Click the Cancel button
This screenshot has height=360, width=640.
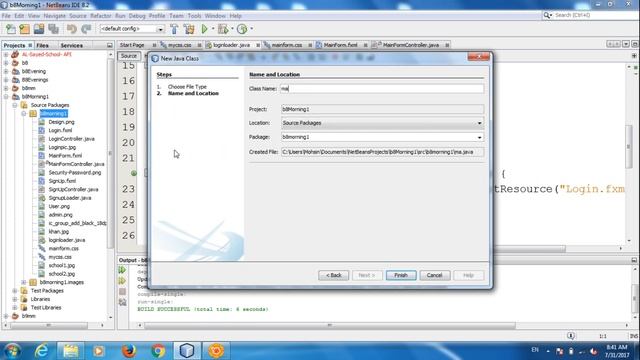pyautogui.click(x=435, y=275)
